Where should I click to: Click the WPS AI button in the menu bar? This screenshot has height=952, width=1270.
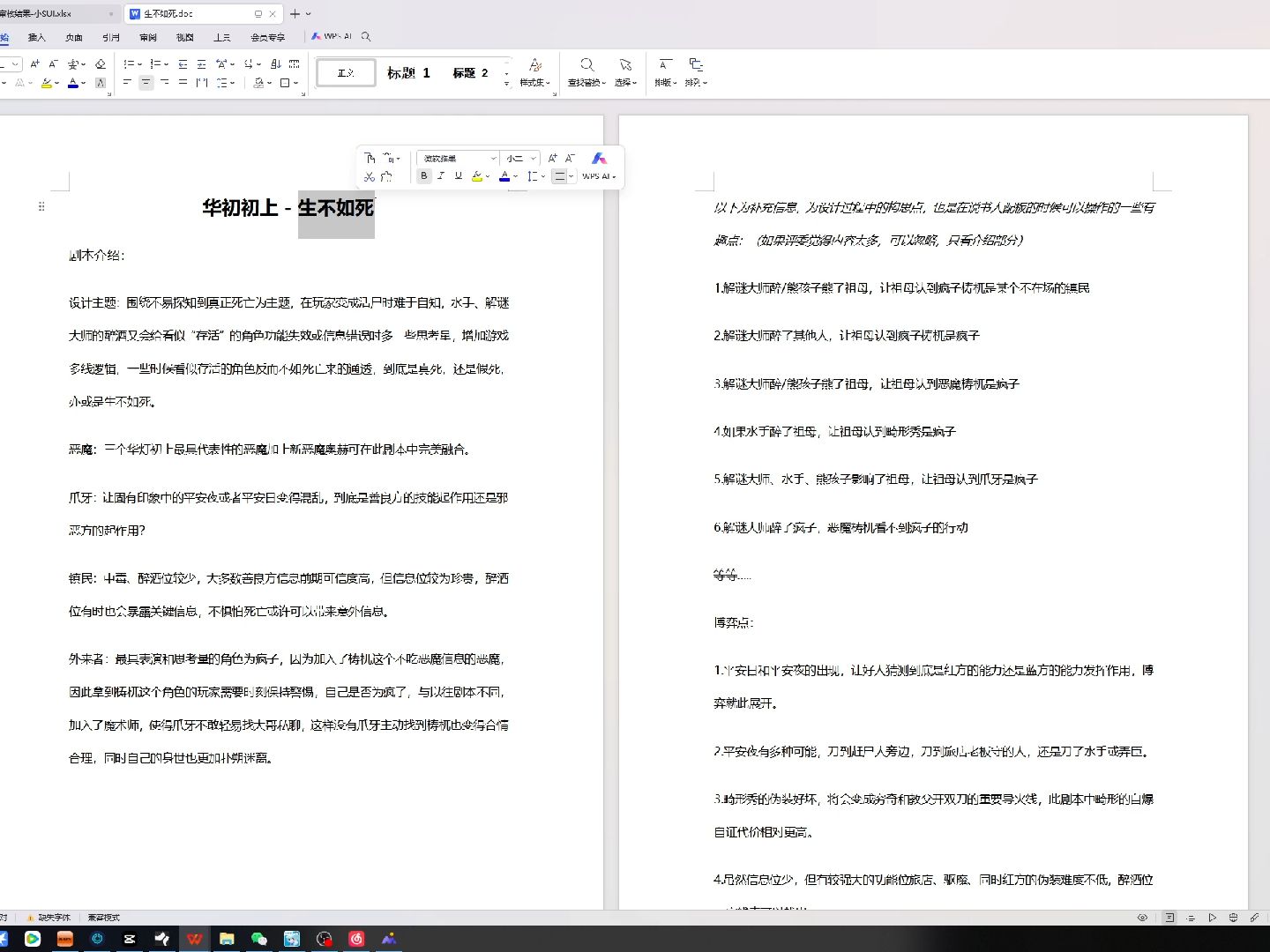click(331, 37)
